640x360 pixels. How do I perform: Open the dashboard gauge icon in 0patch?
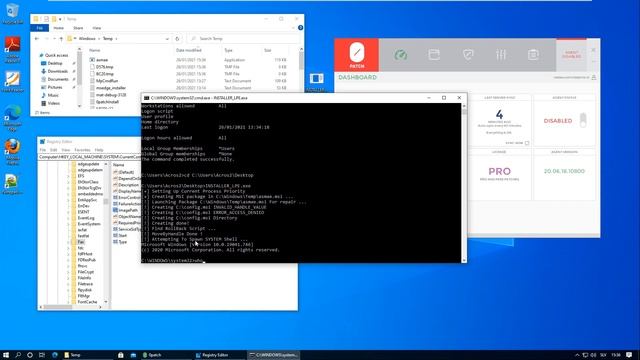400,55
